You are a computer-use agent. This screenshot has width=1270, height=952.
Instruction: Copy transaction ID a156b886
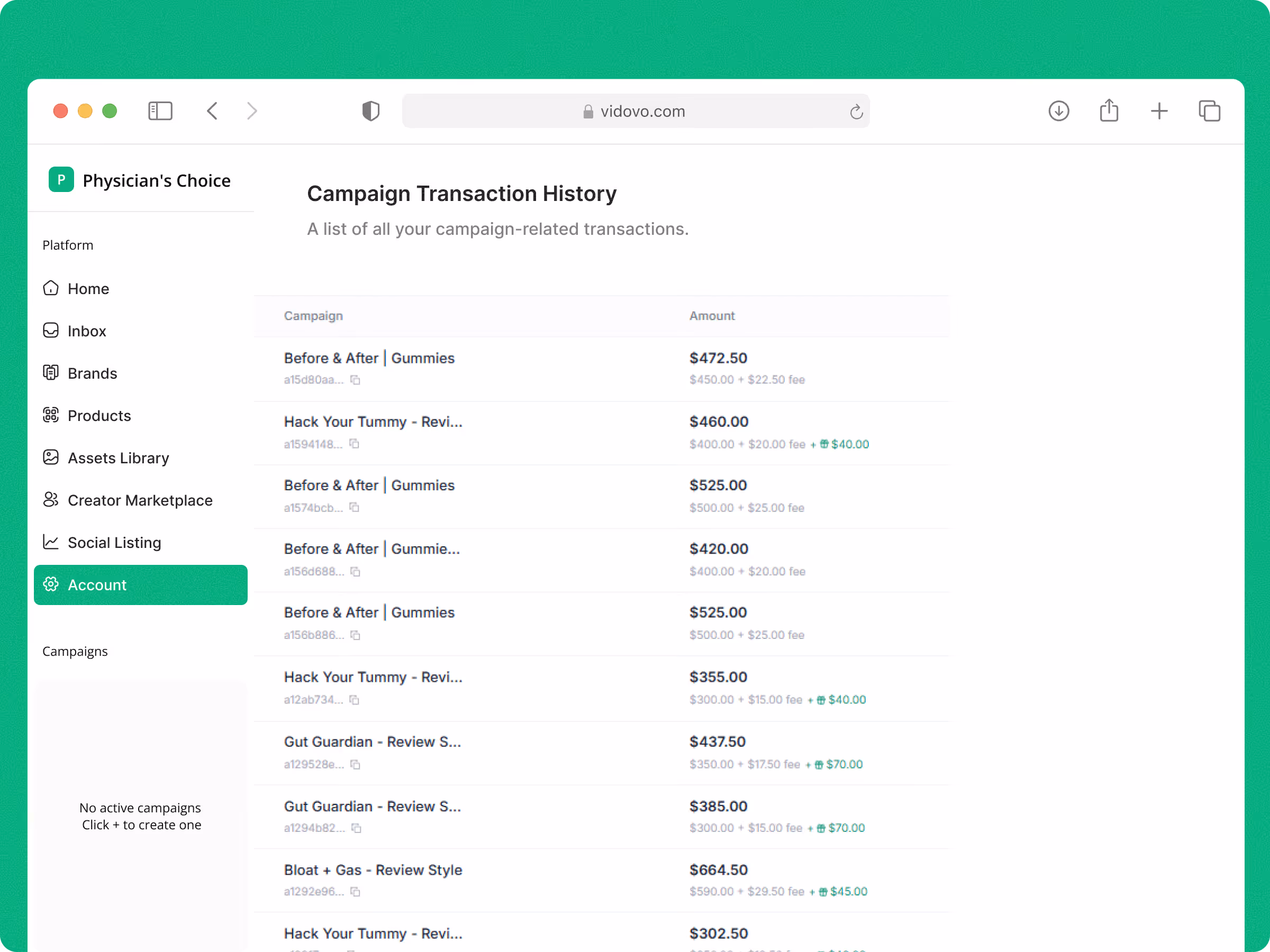tap(356, 635)
